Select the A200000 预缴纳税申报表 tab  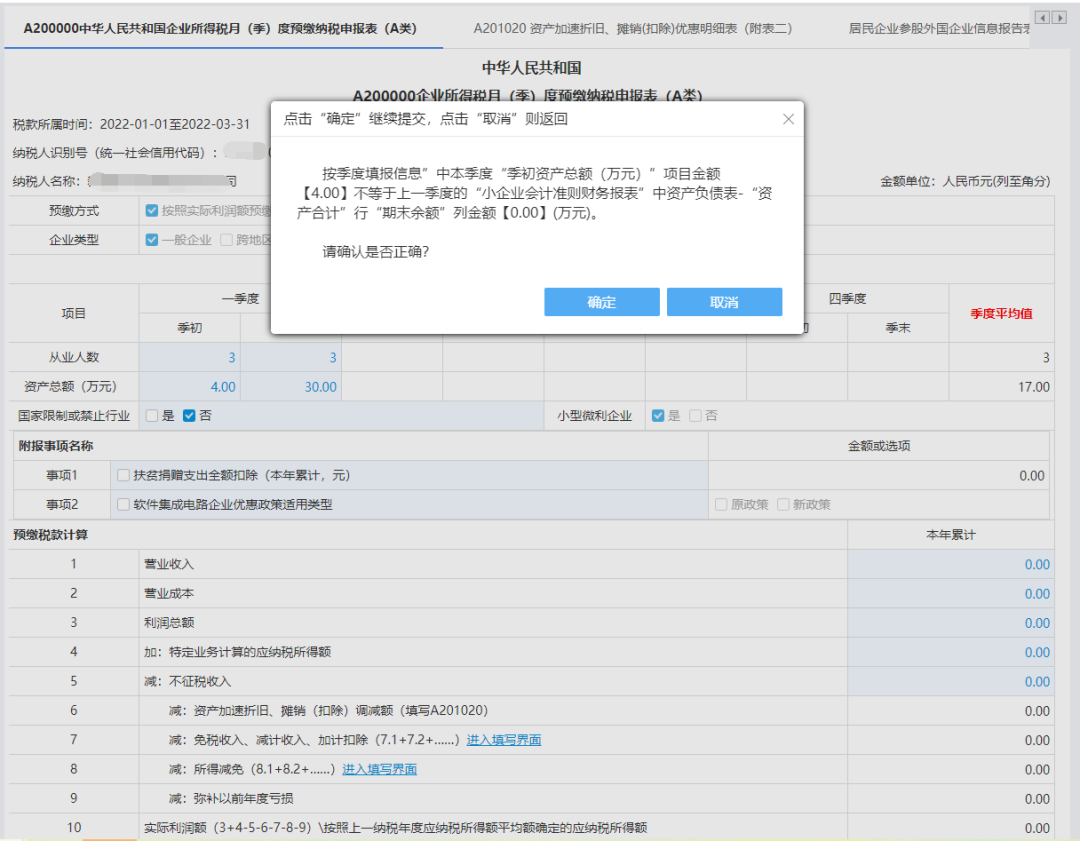click(x=223, y=28)
